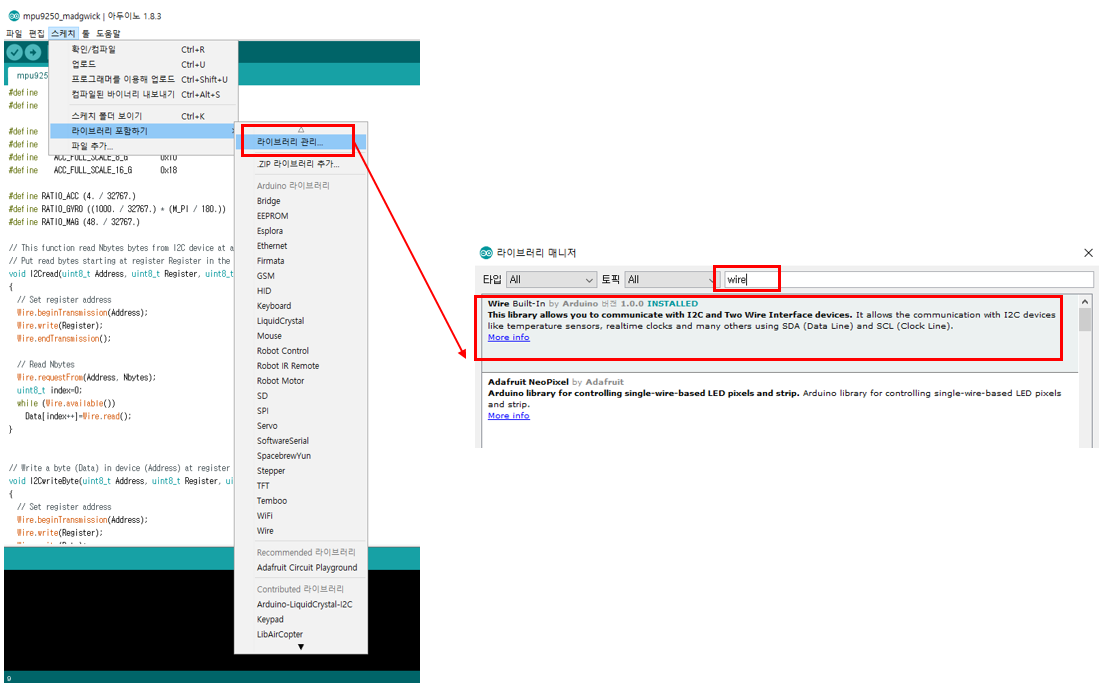The width and height of the screenshot is (1107, 695).
Task: Click Arduino logo in Library Manager title
Action: pos(486,253)
